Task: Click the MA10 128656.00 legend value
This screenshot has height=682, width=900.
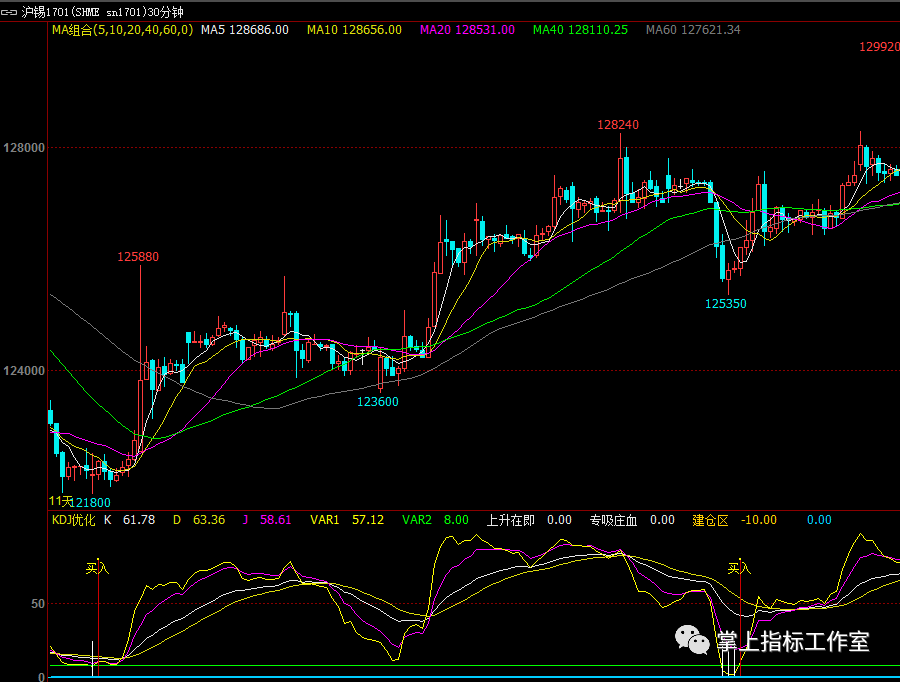Action: (x=354, y=30)
